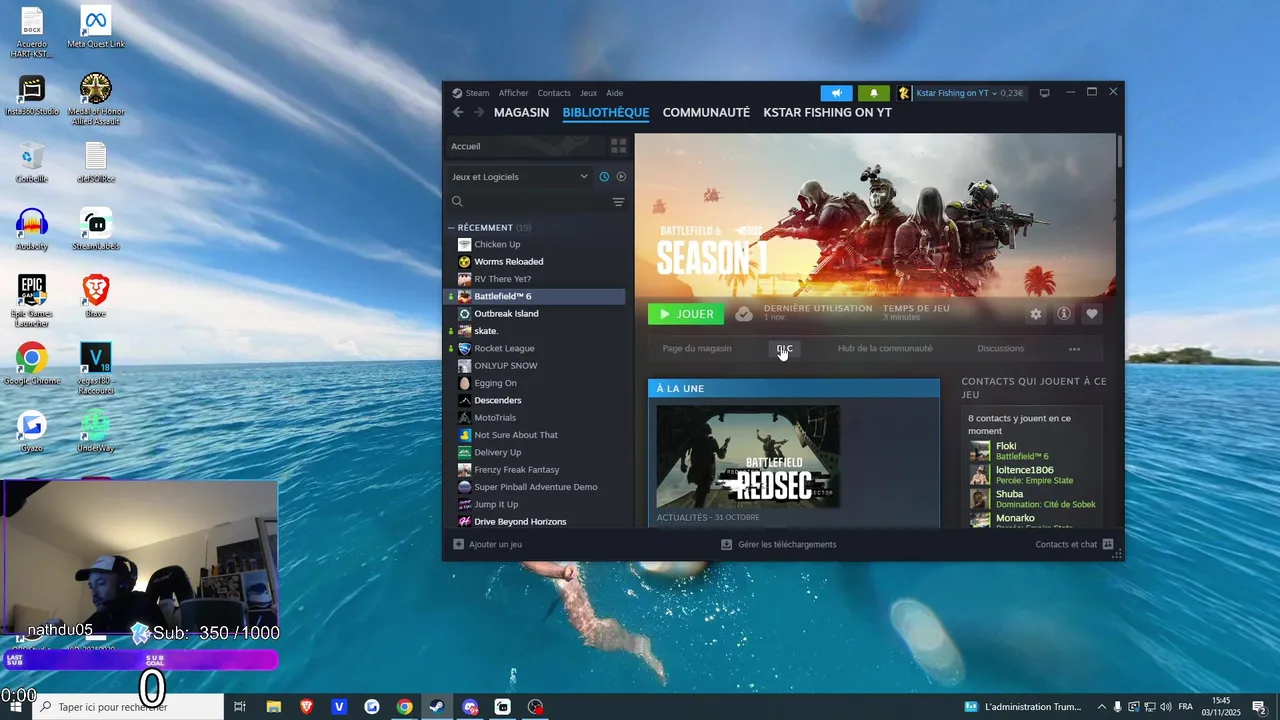Open collections grid view icon beside Accueil
This screenshot has height=720, width=1280.
pyautogui.click(x=619, y=146)
